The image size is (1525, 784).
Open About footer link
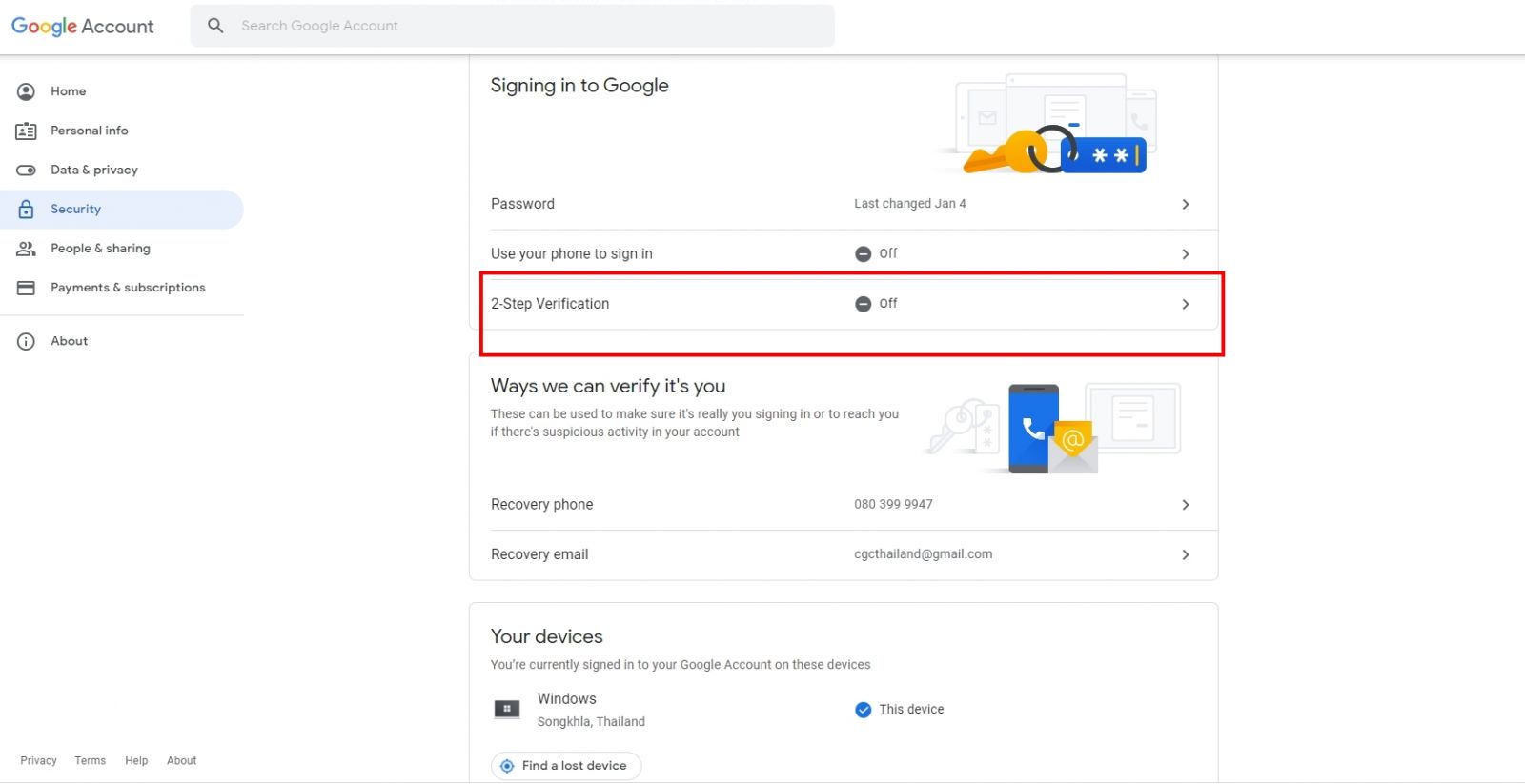(181, 761)
